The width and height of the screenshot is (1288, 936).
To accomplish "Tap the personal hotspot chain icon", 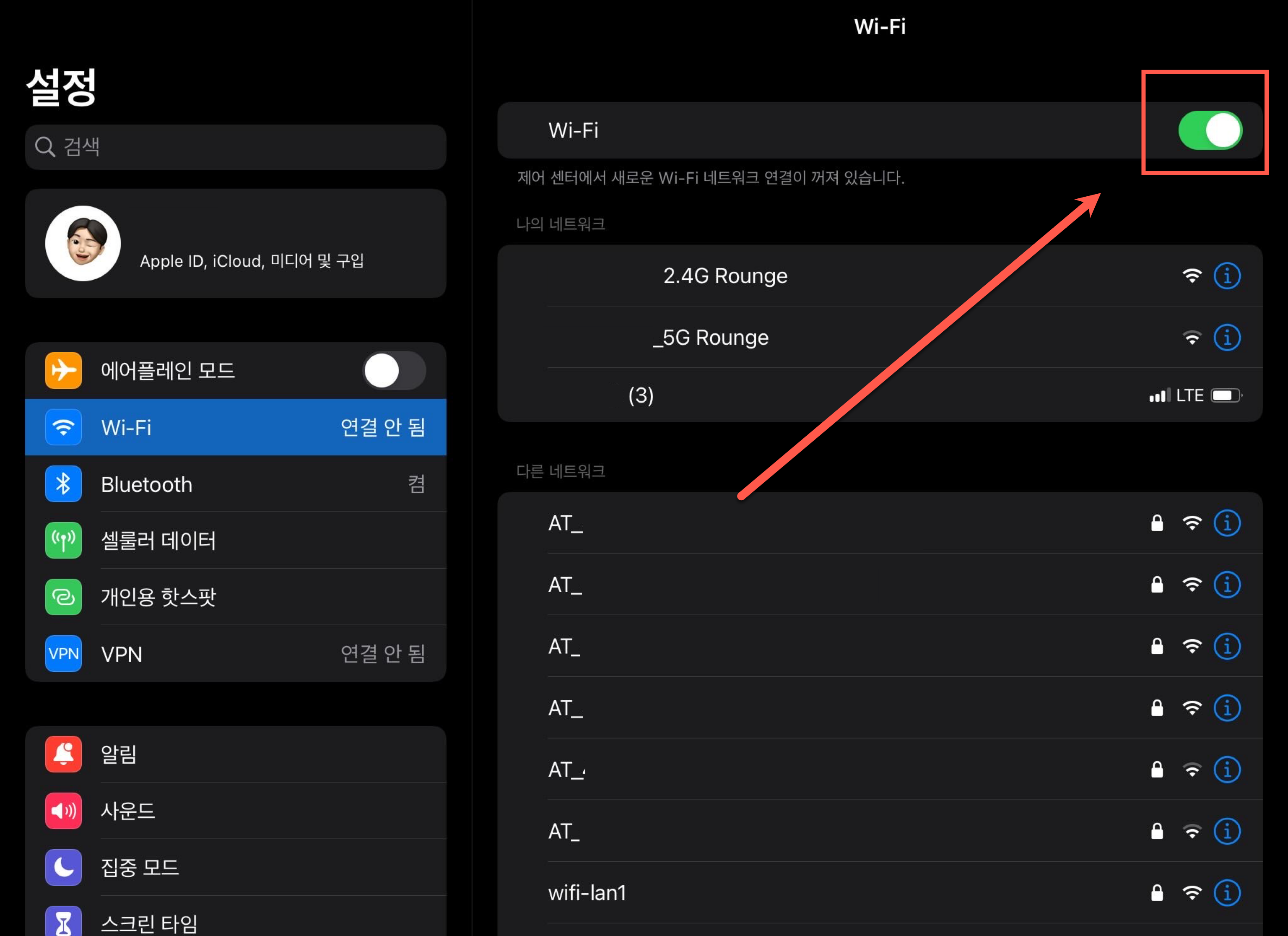I will [x=63, y=597].
